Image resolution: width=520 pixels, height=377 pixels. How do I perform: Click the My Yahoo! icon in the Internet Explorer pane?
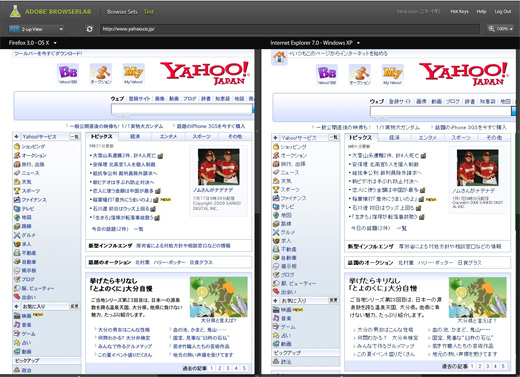[392, 74]
